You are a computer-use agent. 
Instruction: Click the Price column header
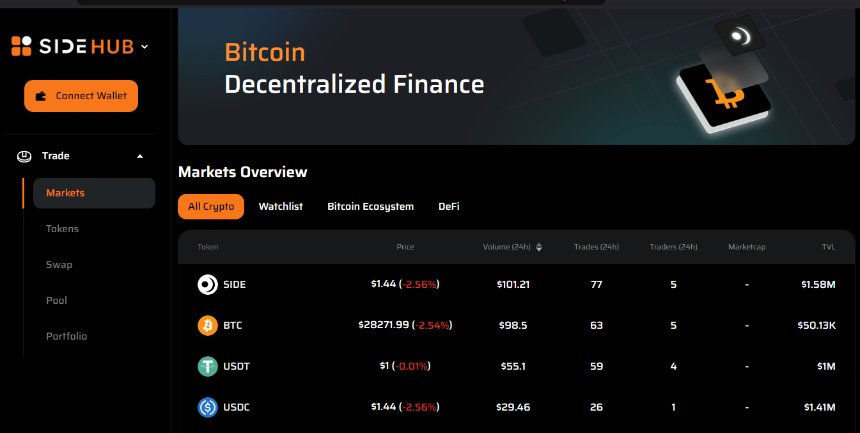[x=405, y=247]
